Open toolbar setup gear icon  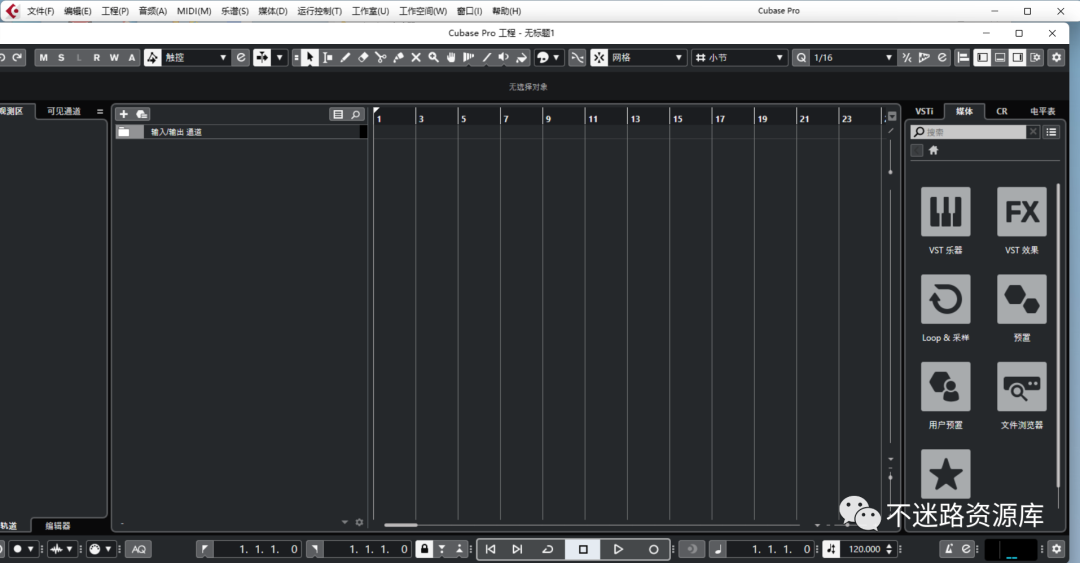click(1056, 57)
